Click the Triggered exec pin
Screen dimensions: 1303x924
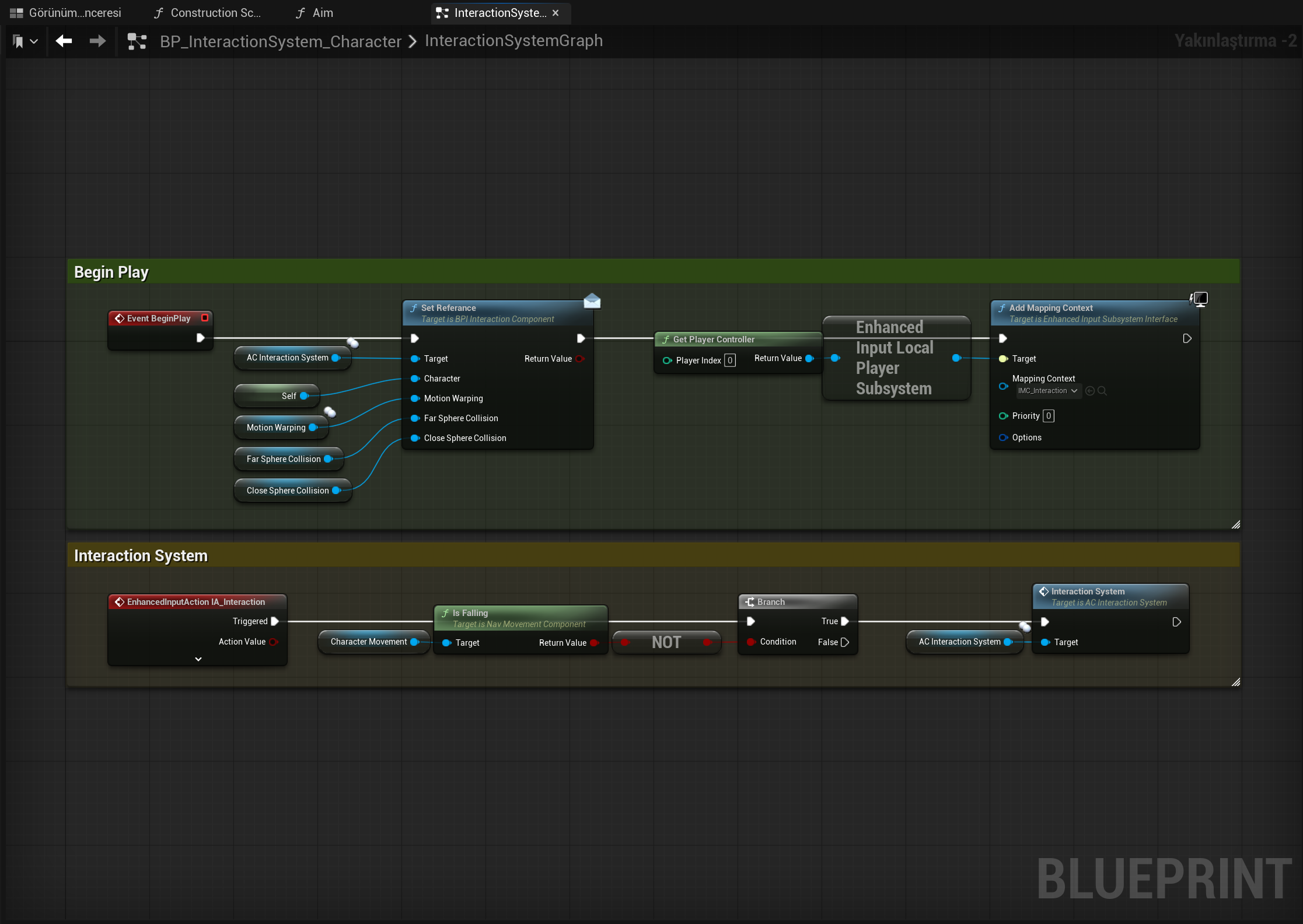point(275,621)
